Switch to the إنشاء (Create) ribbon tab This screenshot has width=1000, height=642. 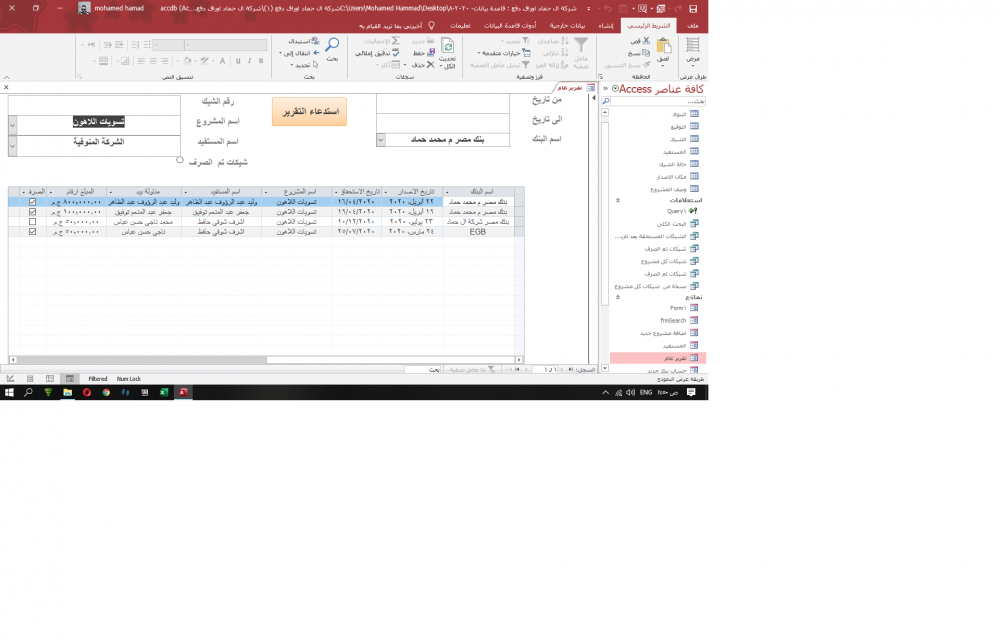tap(605, 25)
